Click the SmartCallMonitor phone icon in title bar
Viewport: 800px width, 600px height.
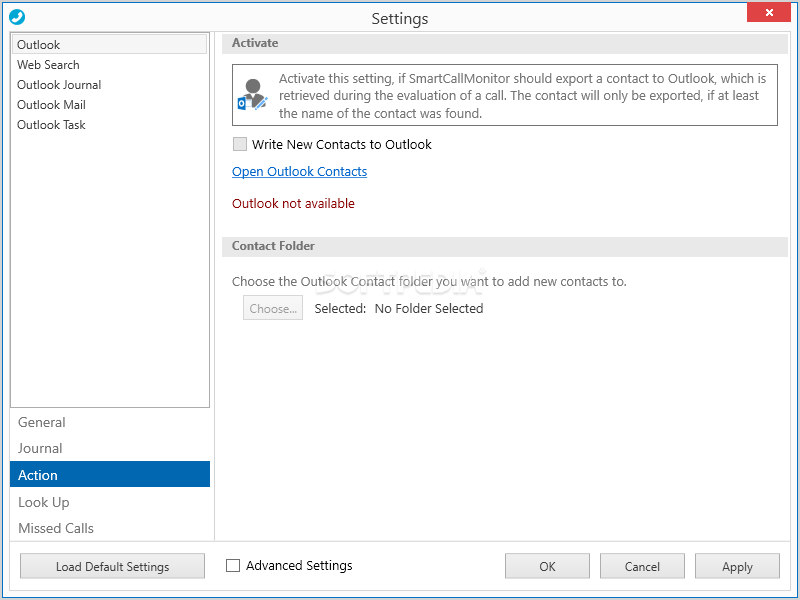pyautogui.click(x=17, y=17)
